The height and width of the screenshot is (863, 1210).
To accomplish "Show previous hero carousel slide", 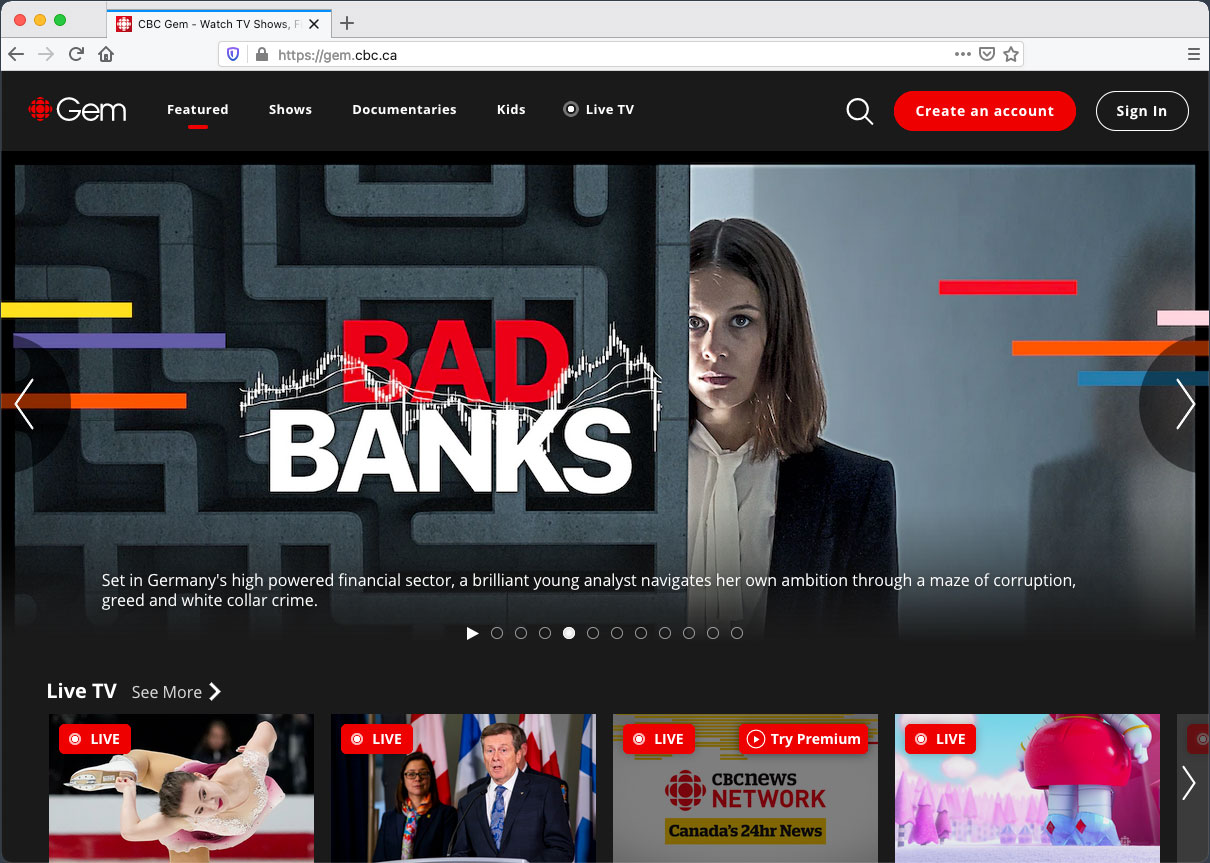I will point(25,404).
